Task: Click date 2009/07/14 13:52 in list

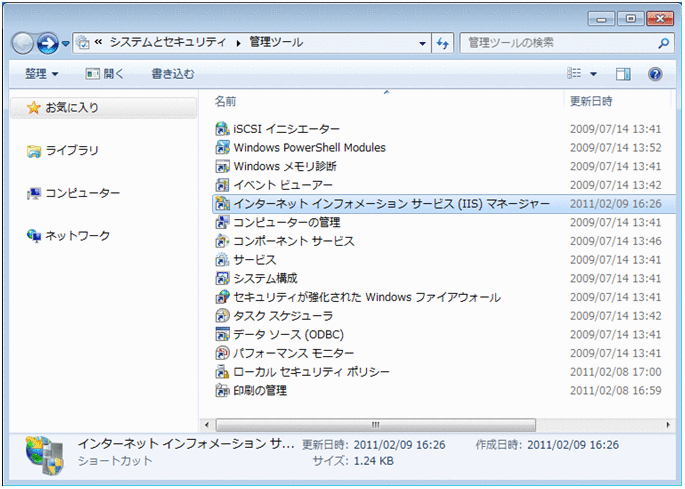Action: tap(616, 148)
